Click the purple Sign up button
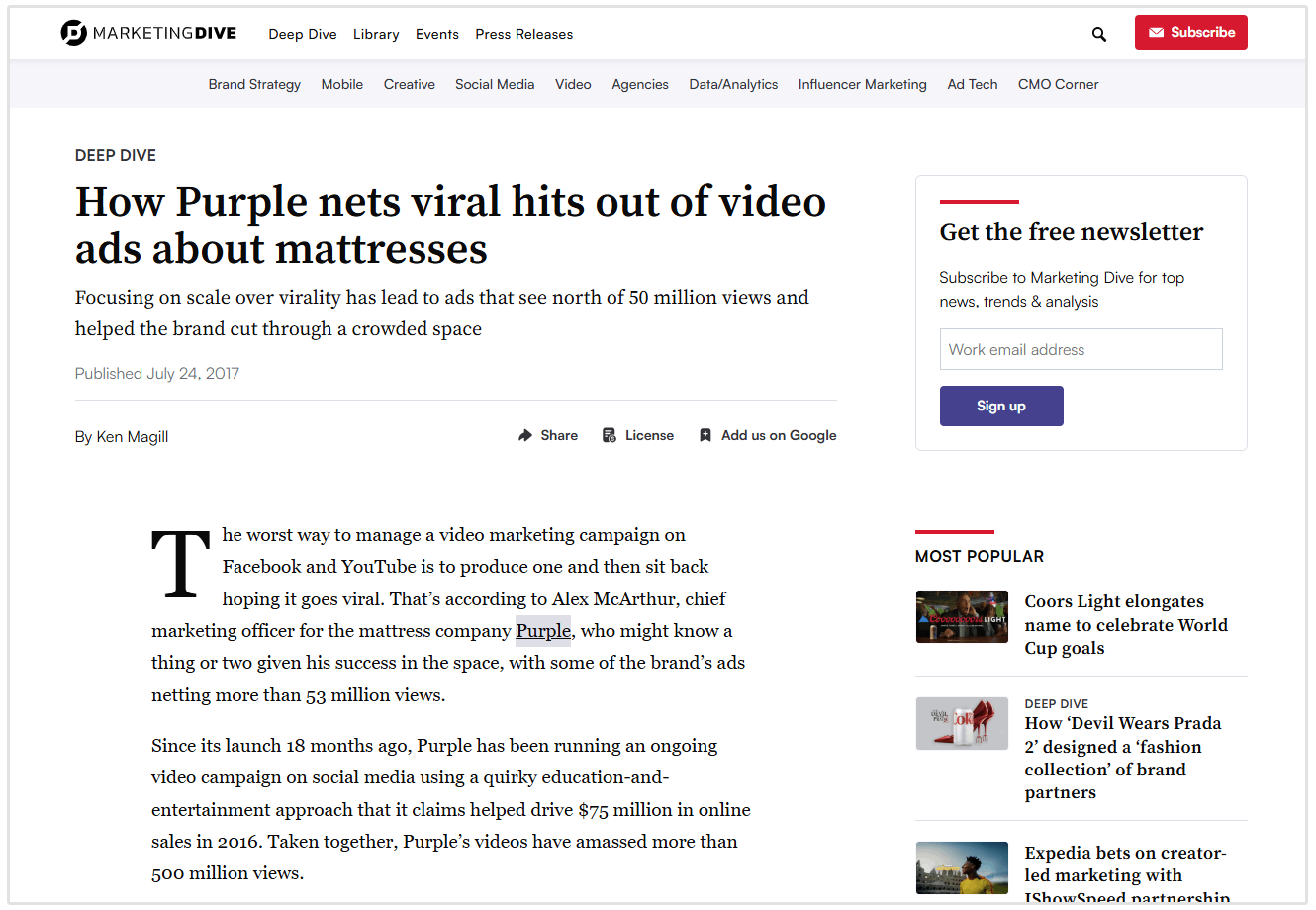Image resolution: width=1316 pixels, height=910 pixels. coord(1001,406)
